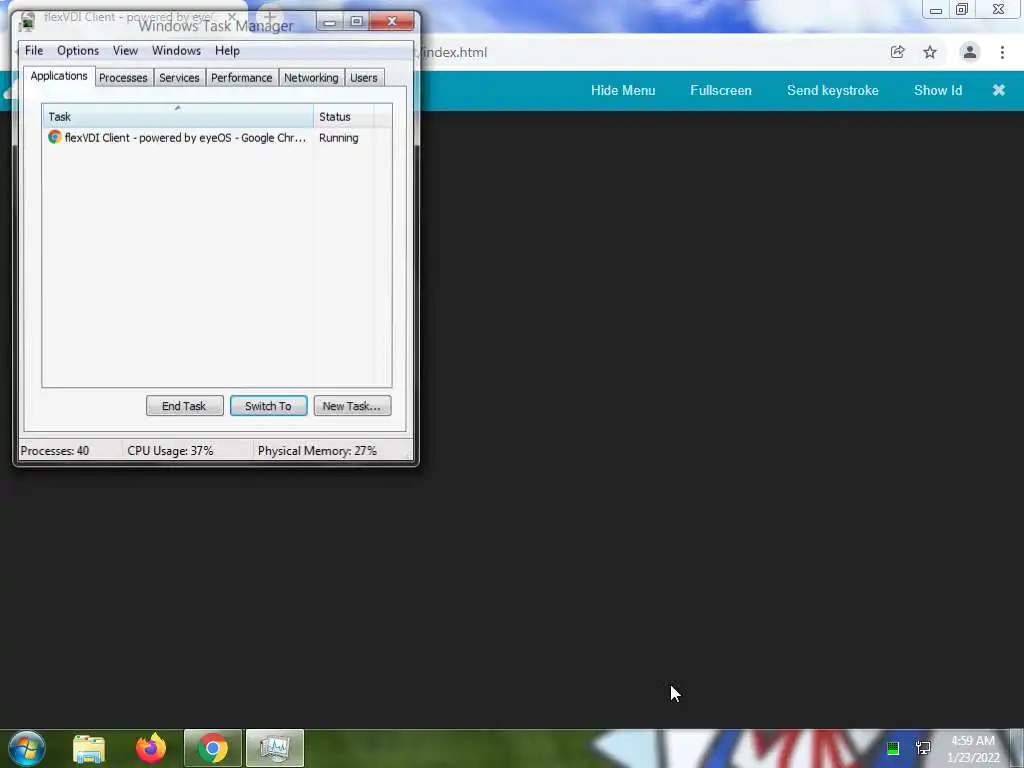This screenshot has height=768, width=1024.
Task: Open the View menu in Task Manager
Action: pos(125,50)
